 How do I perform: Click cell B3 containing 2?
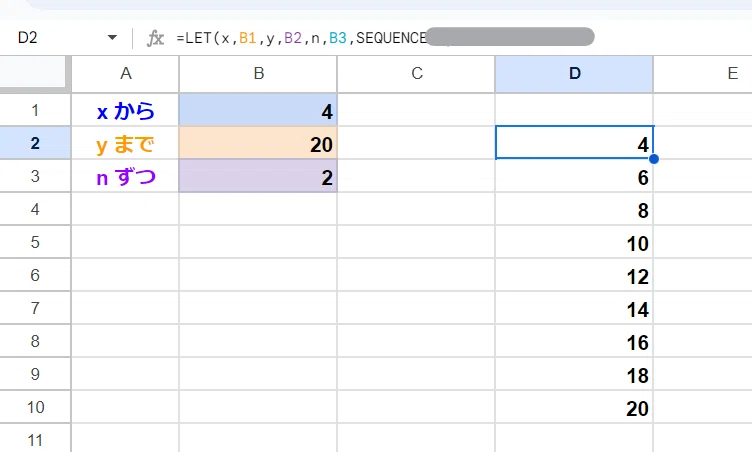pyautogui.click(x=258, y=176)
